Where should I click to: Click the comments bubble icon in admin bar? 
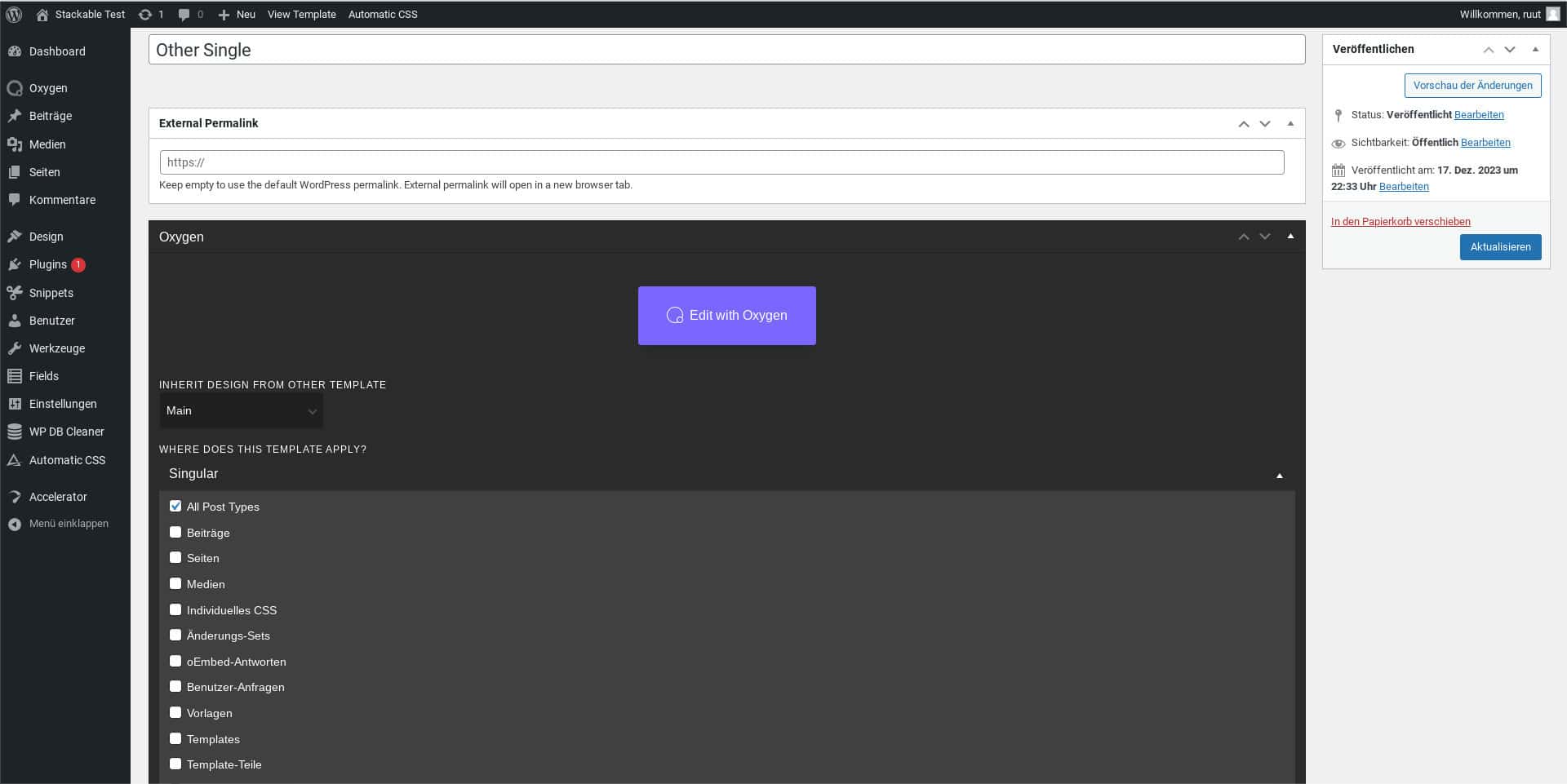point(184,15)
